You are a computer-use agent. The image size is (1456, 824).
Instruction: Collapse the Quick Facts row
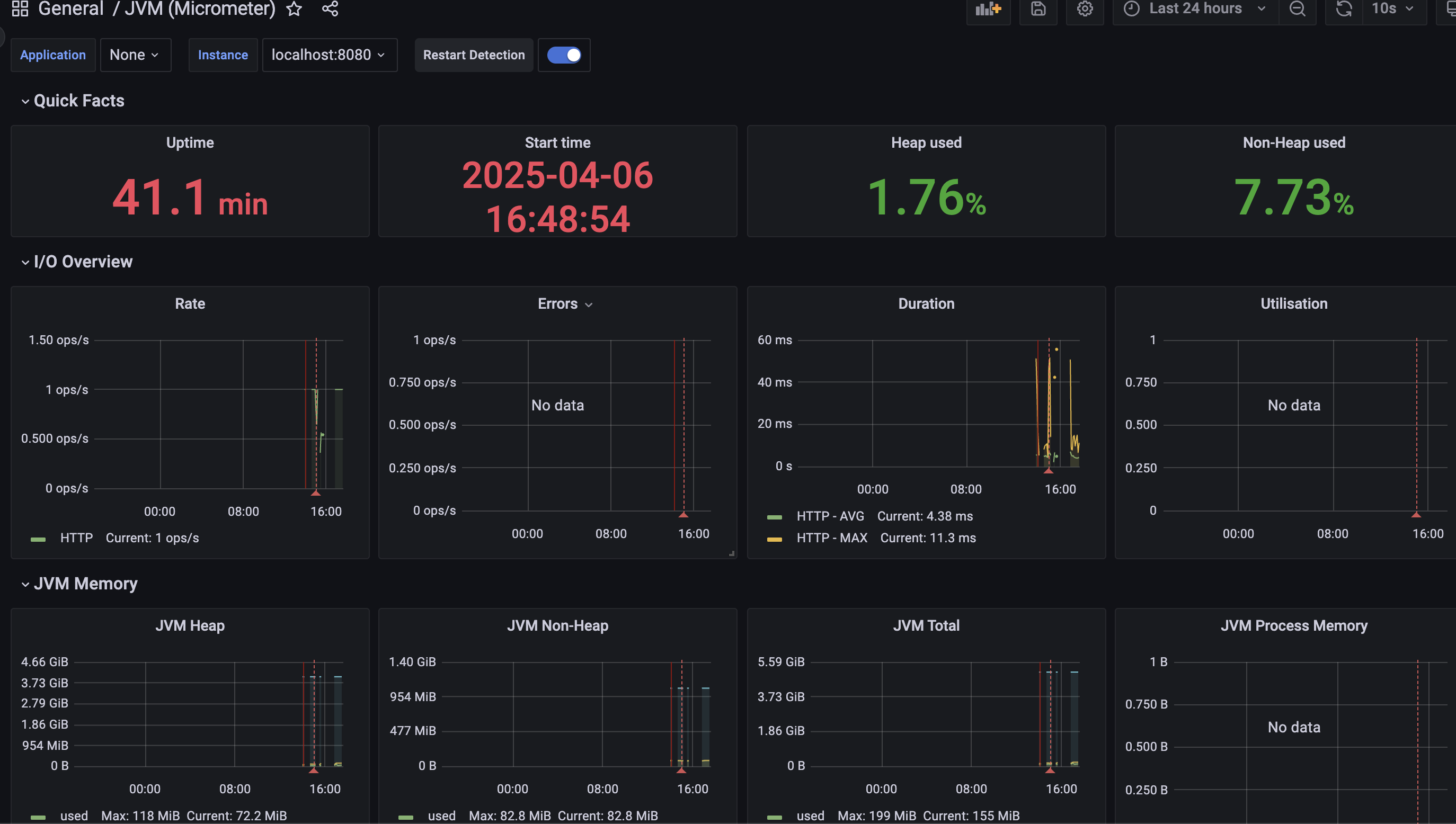[x=79, y=101]
